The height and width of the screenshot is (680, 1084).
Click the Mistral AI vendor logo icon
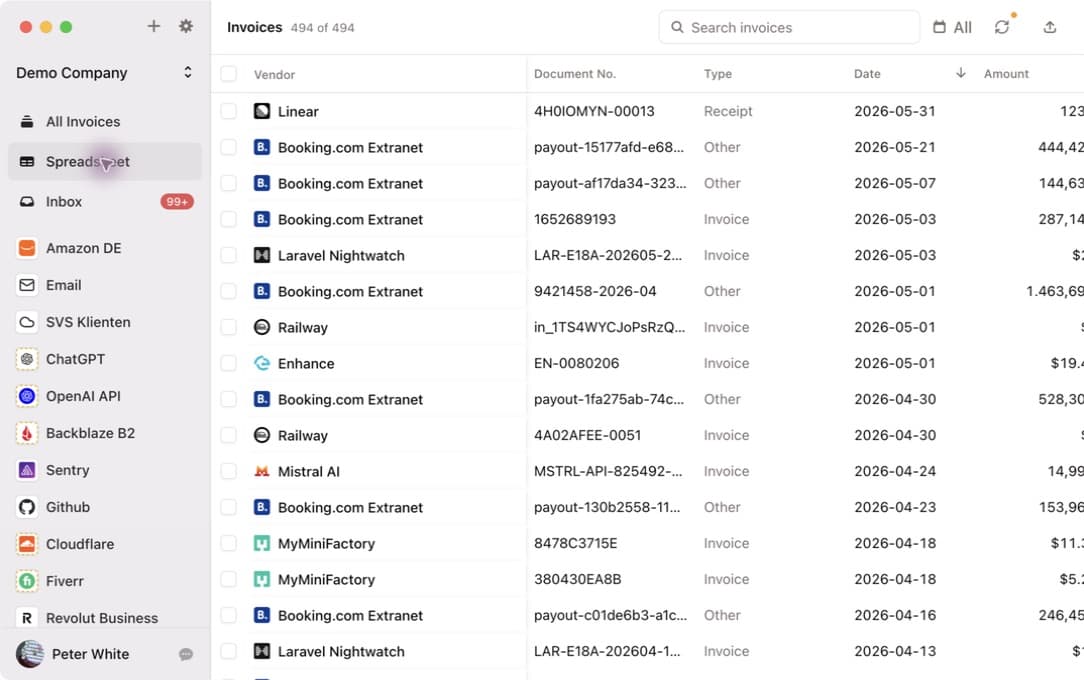(262, 471)
